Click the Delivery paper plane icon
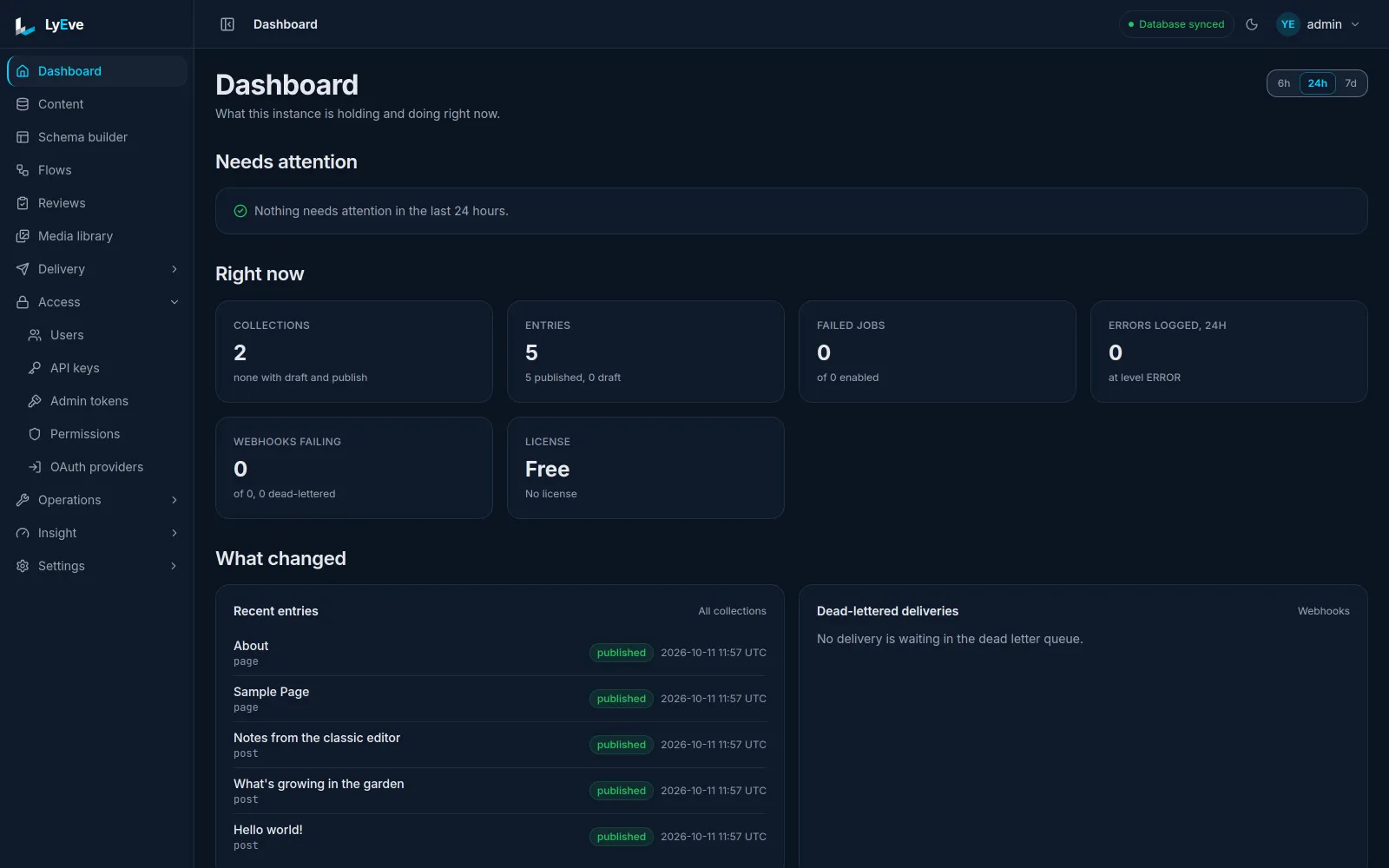Screen dimensions: 1389x868 point(23,269)
